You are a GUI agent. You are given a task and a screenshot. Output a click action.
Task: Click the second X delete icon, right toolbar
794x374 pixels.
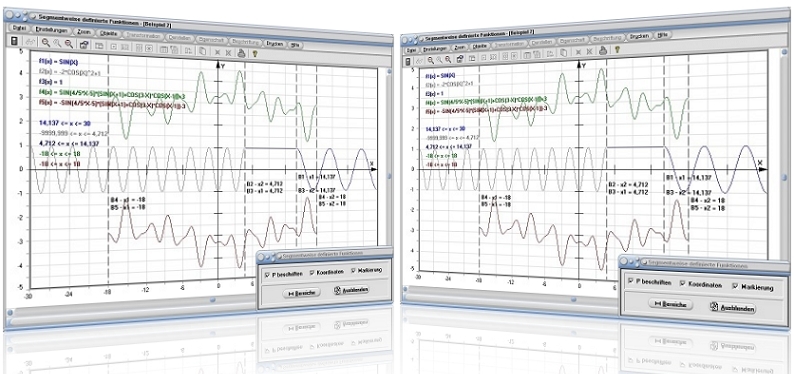click(589, 51)
